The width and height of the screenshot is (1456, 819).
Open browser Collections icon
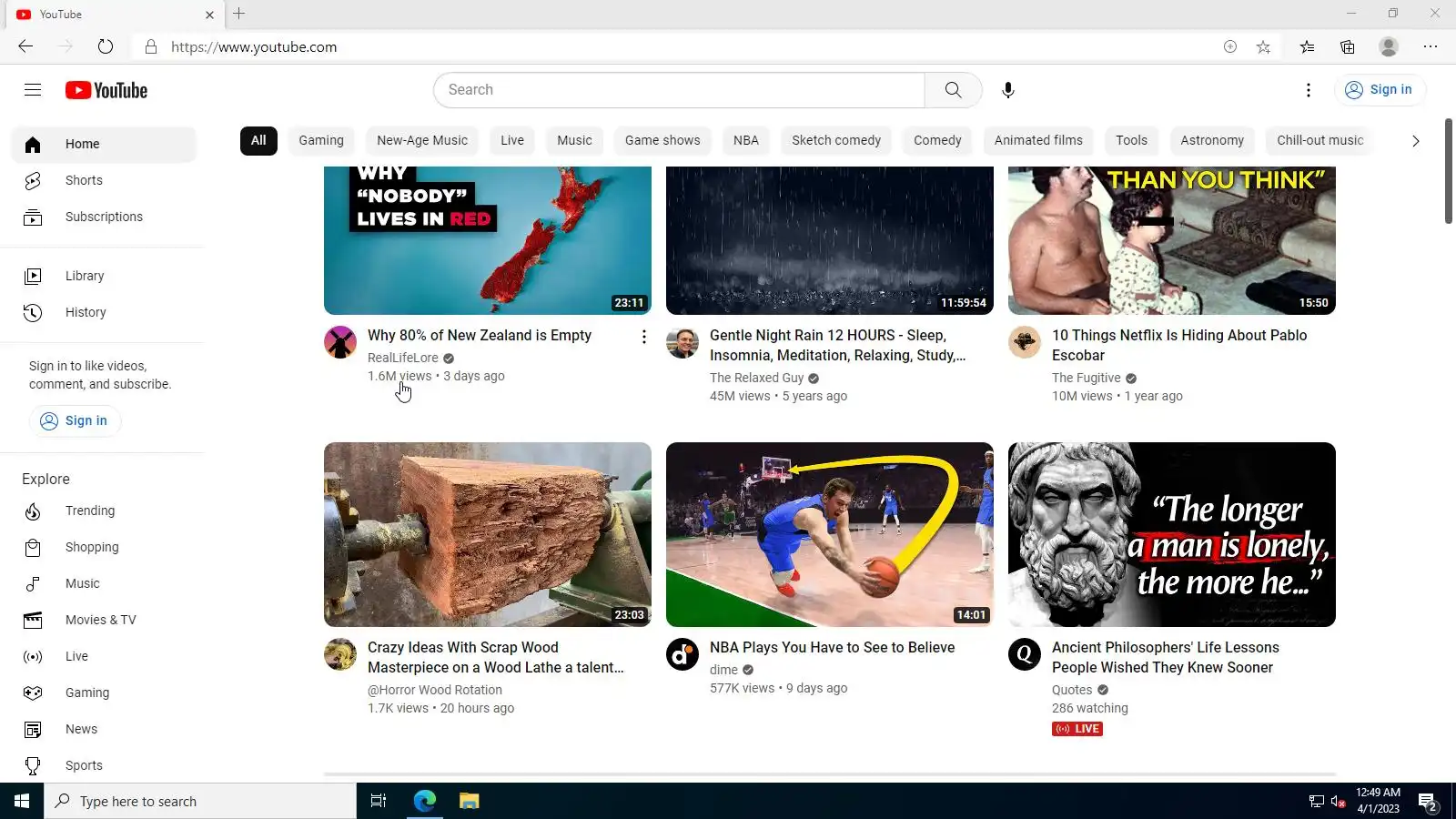[1348, 46]
